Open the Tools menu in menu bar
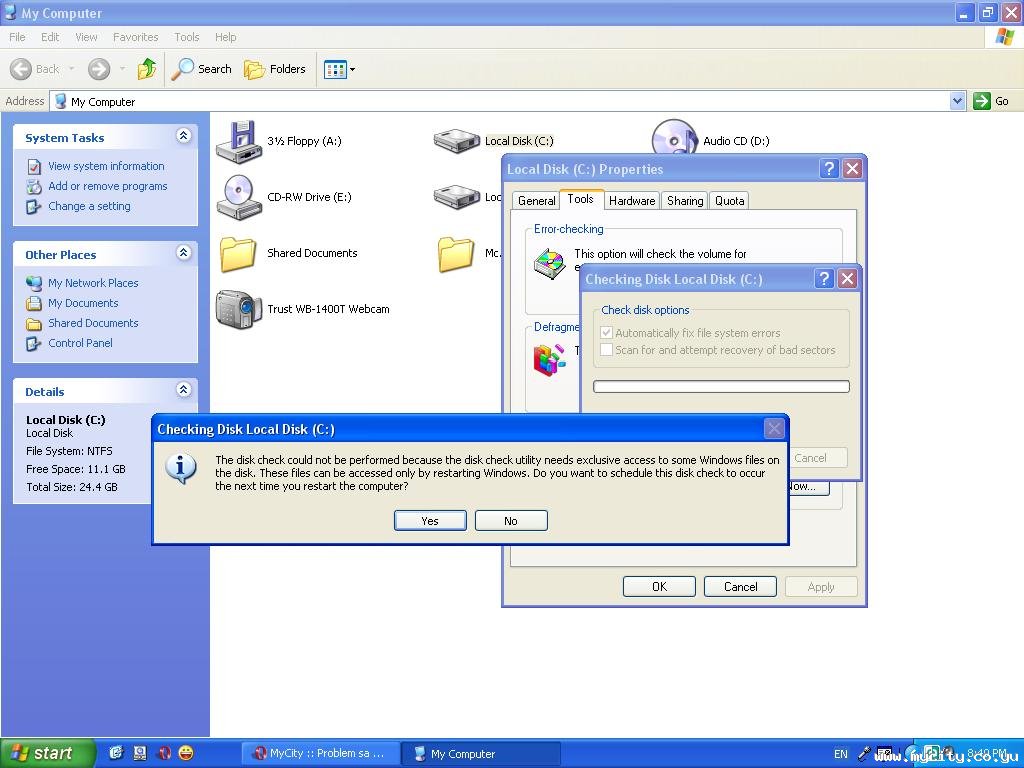 [186, 37]
